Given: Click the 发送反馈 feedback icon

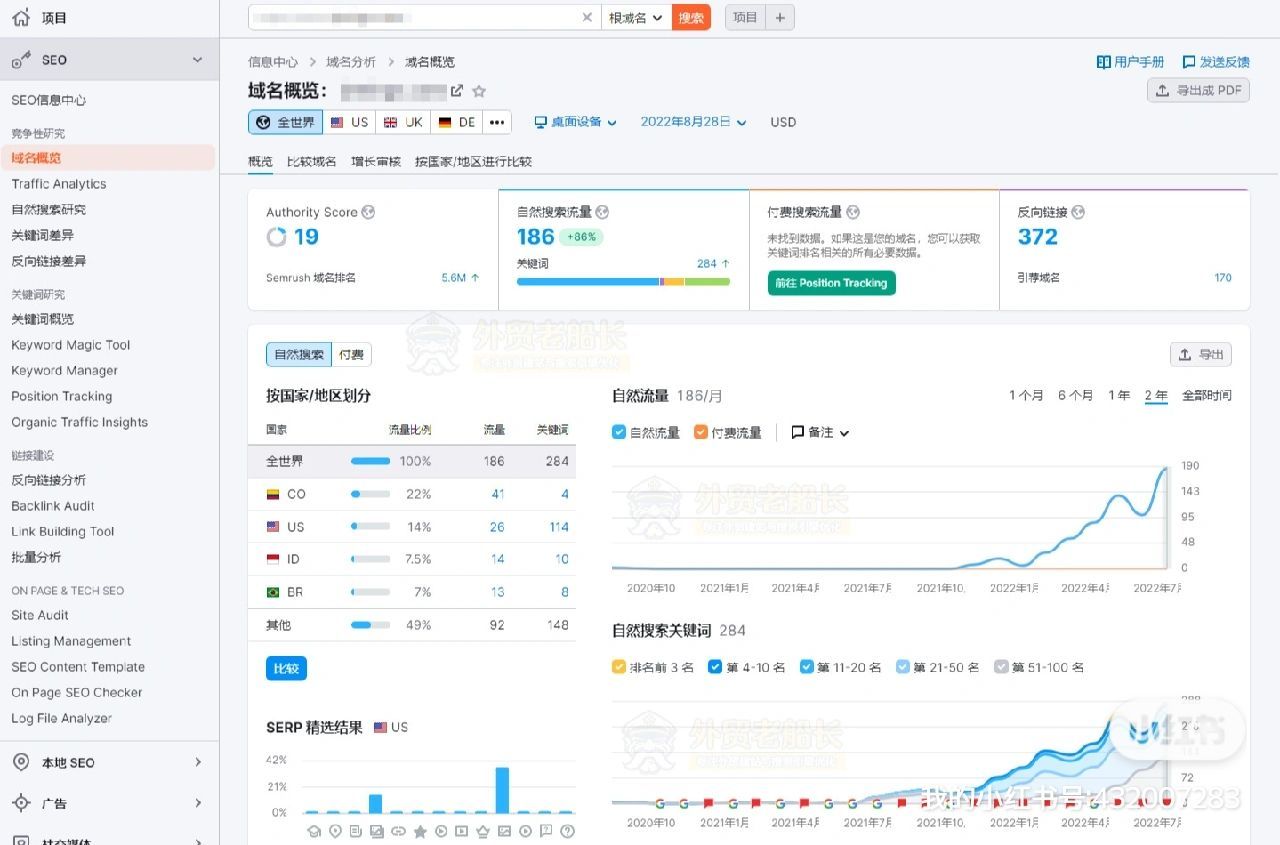Looking at the screenshot, I should 1189,61.
